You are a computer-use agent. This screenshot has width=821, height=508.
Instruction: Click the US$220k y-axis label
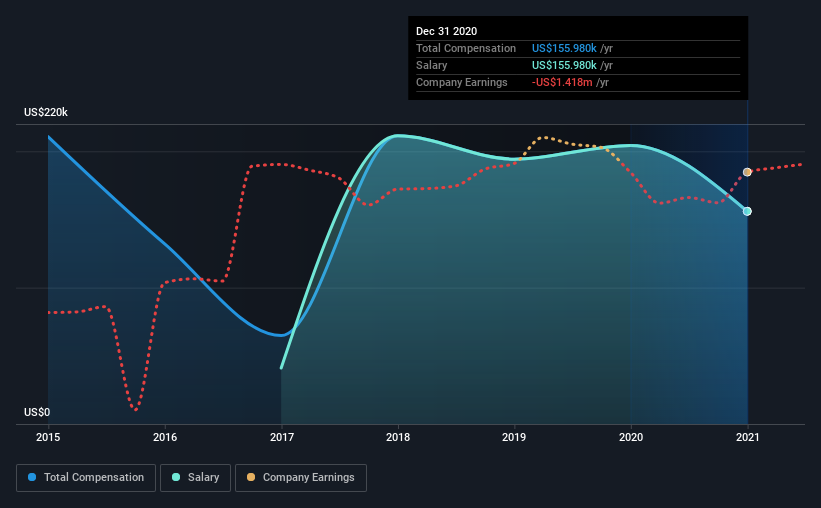(x=46, y=113)
